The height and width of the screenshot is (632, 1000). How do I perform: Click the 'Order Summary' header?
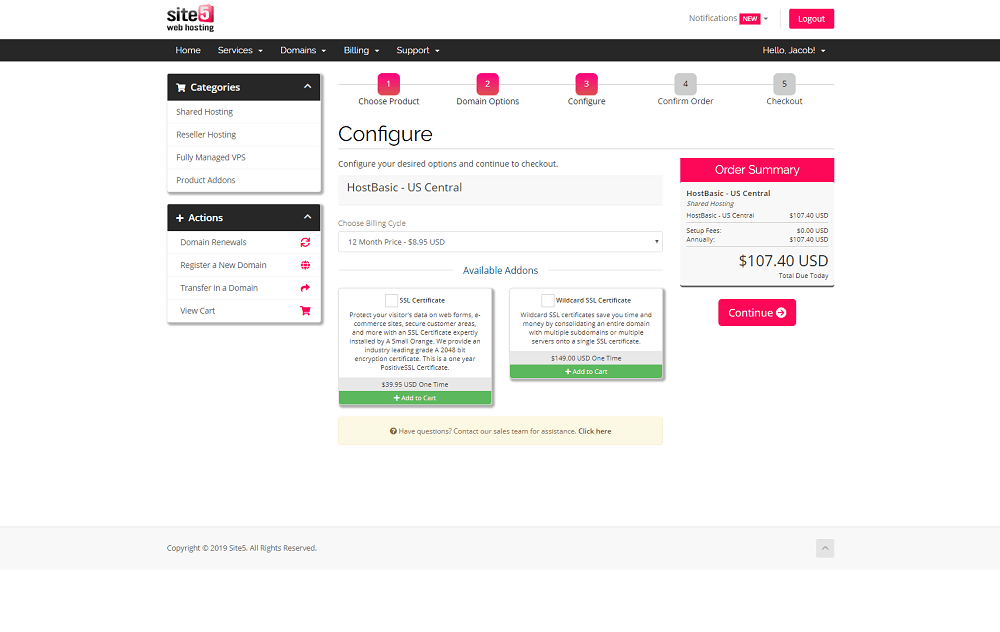click(x=757, y=170)
